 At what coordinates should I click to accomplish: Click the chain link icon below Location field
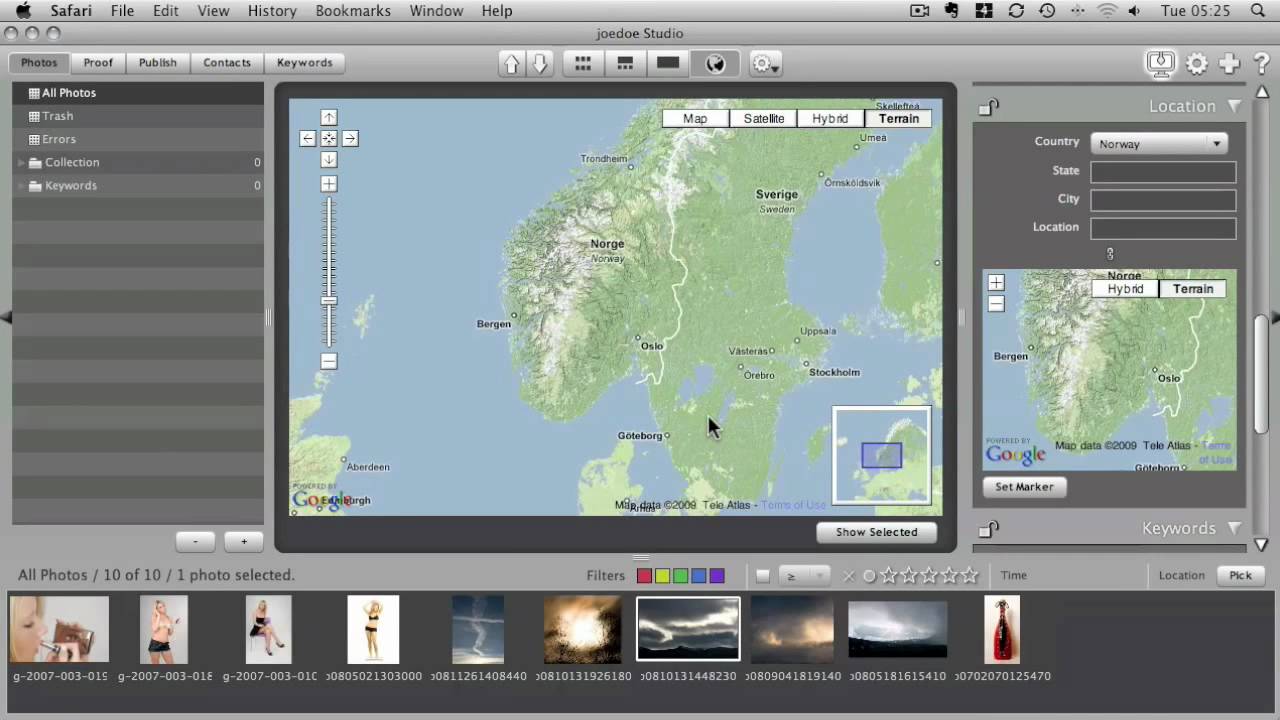tap(1110, 254)
